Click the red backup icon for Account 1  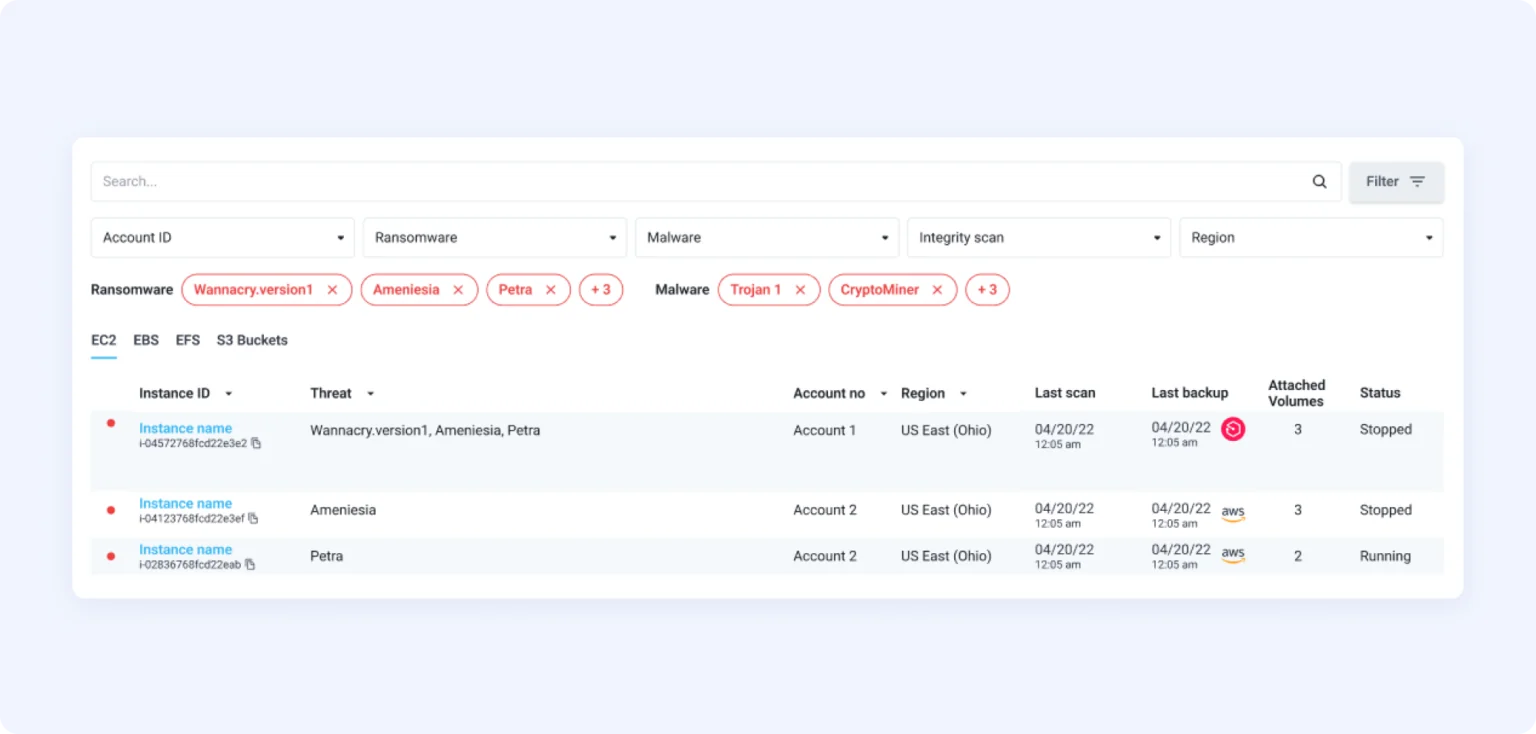(x=1233, y=429)
